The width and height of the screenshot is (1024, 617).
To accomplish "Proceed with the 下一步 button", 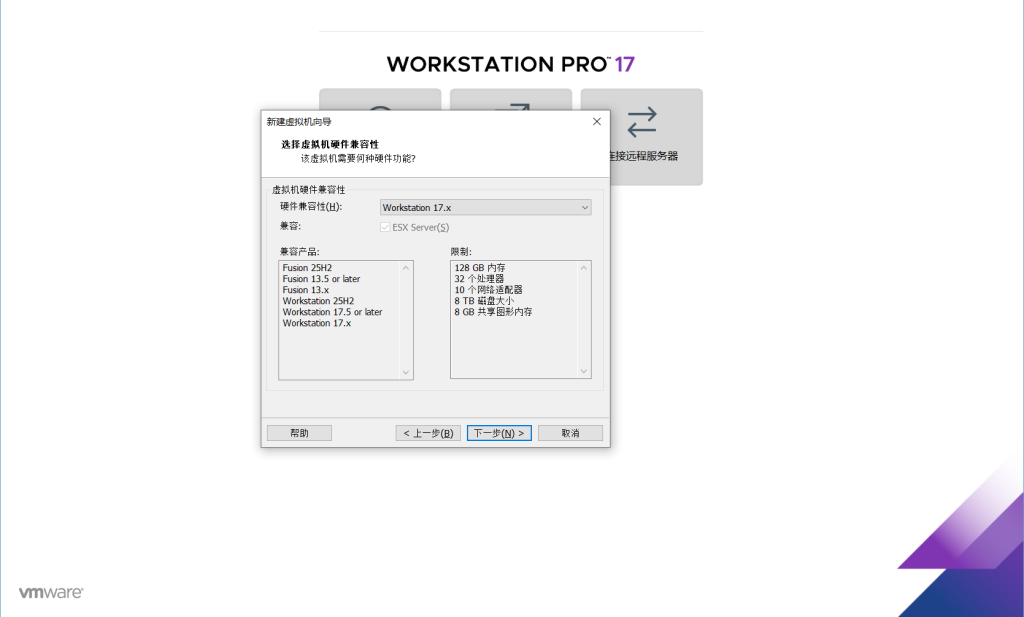I will (499, 433).
